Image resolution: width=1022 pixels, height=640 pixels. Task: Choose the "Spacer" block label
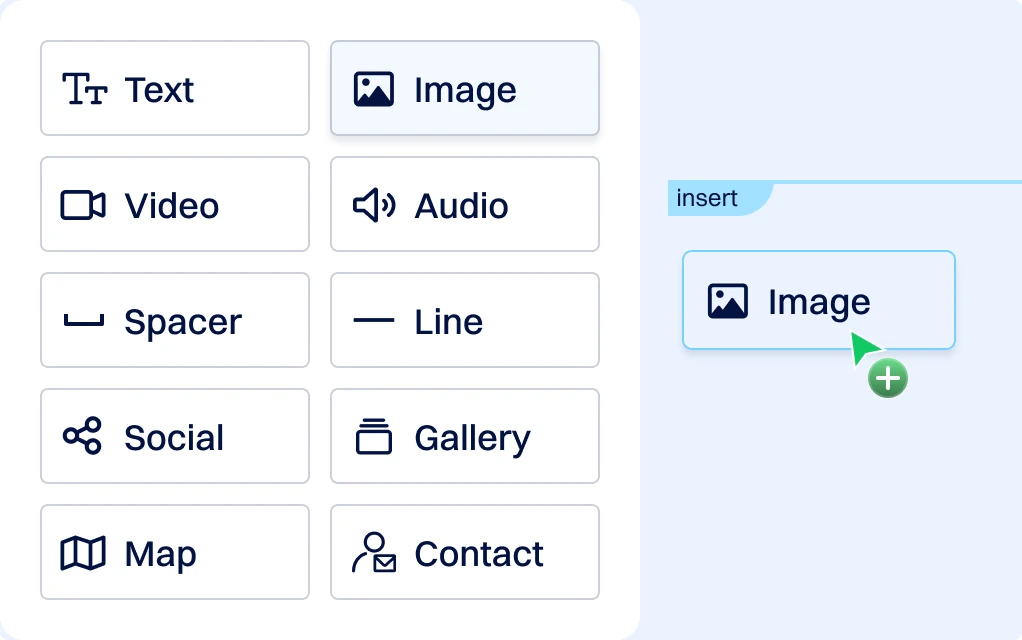coord(183,322)
